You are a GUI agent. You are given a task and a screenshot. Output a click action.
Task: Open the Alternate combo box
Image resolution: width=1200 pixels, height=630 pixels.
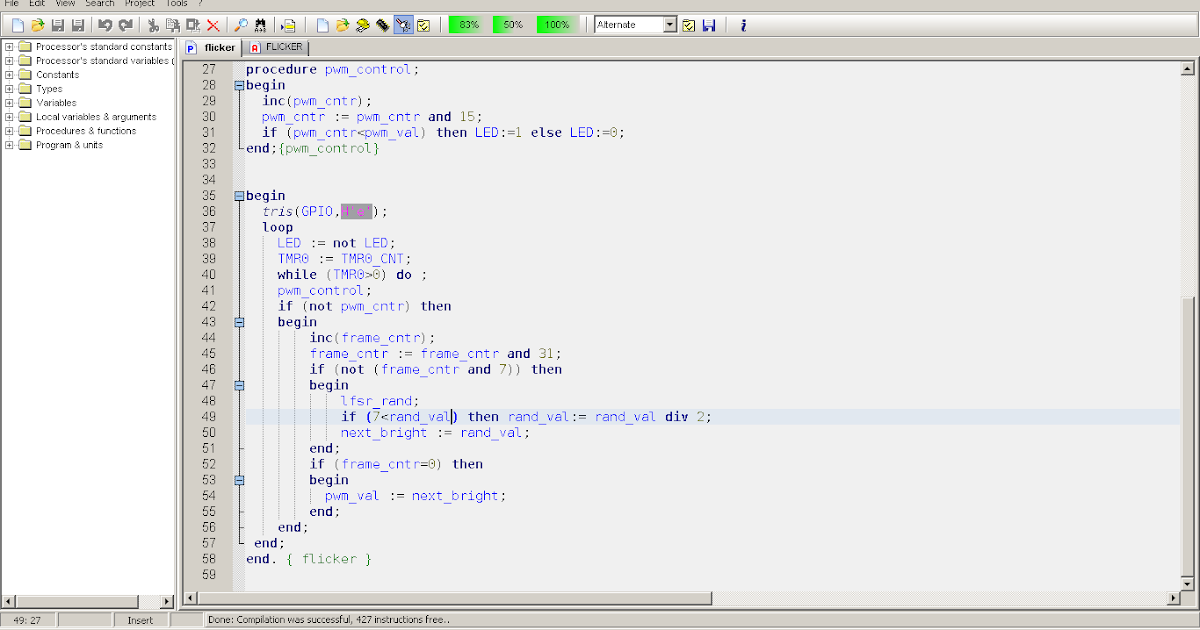[671, 24]
